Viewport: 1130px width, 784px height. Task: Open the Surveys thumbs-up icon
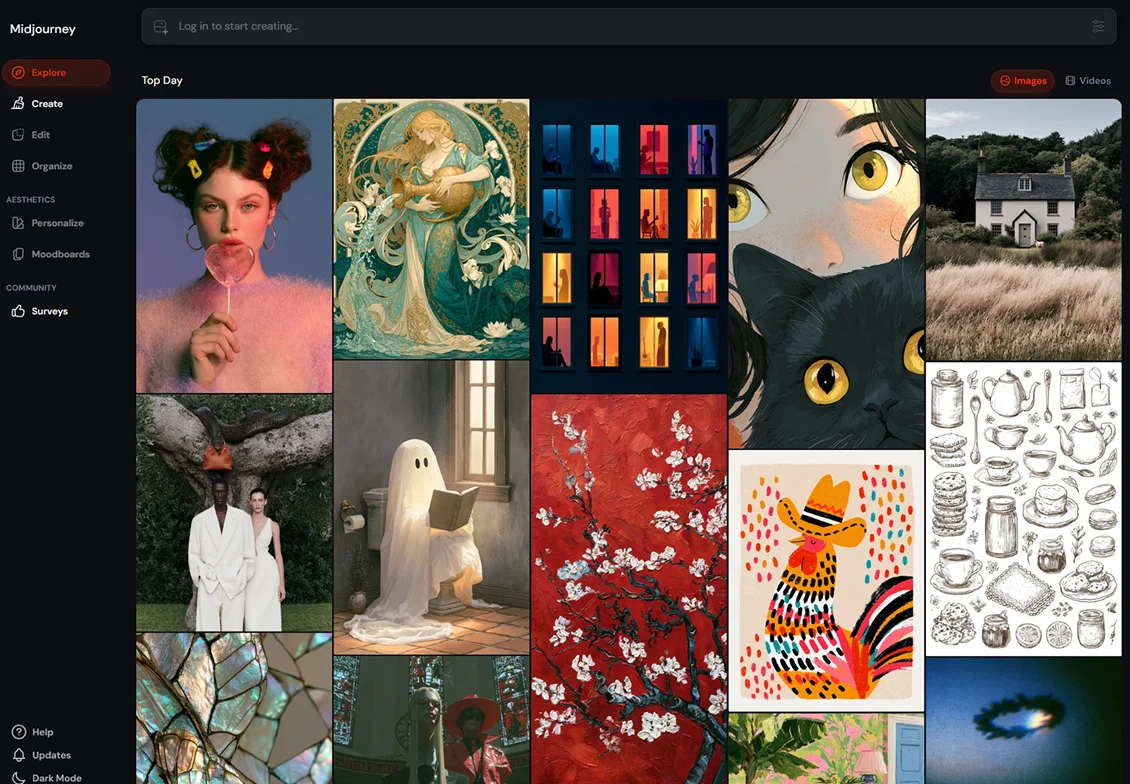click(x=18, y=311)
